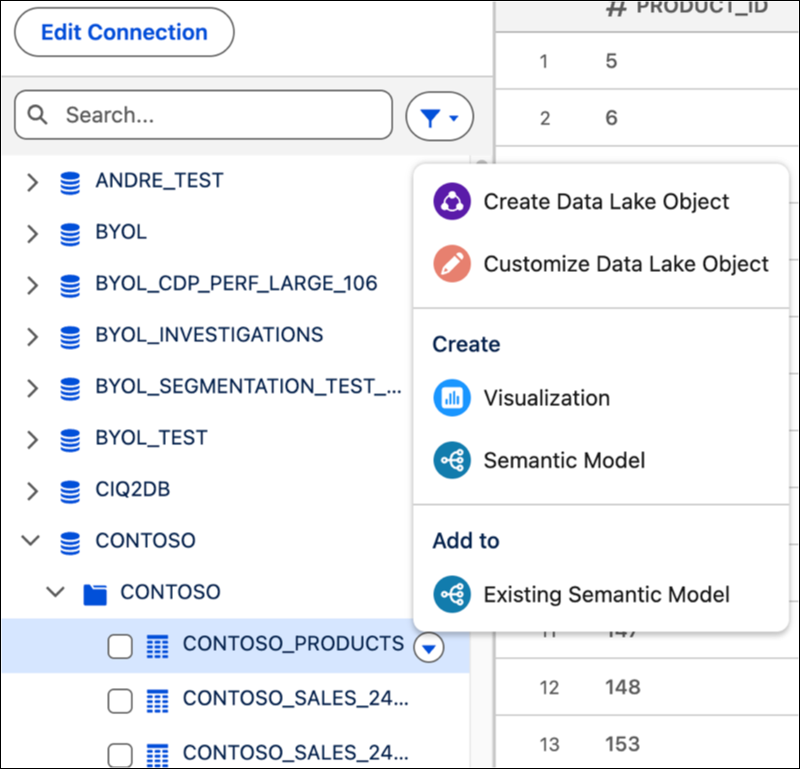This screenshot has height=769, width=800.
Task: Check the first CONTOSO_SALES_24 checkbox
Action: [120, 701]
